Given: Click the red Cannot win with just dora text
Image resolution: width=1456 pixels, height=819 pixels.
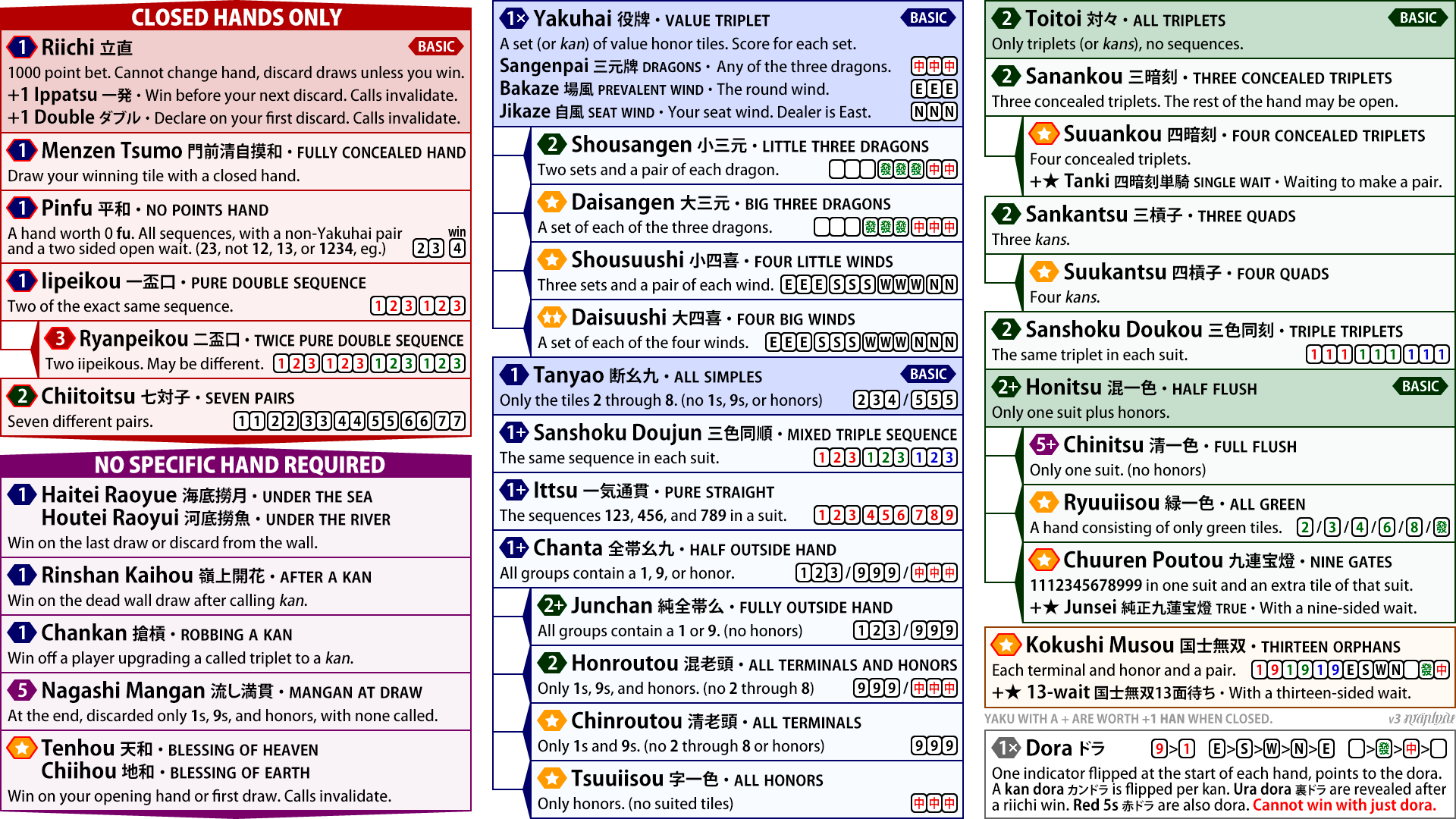Looking at the screenshot, I should (1345, 805).
